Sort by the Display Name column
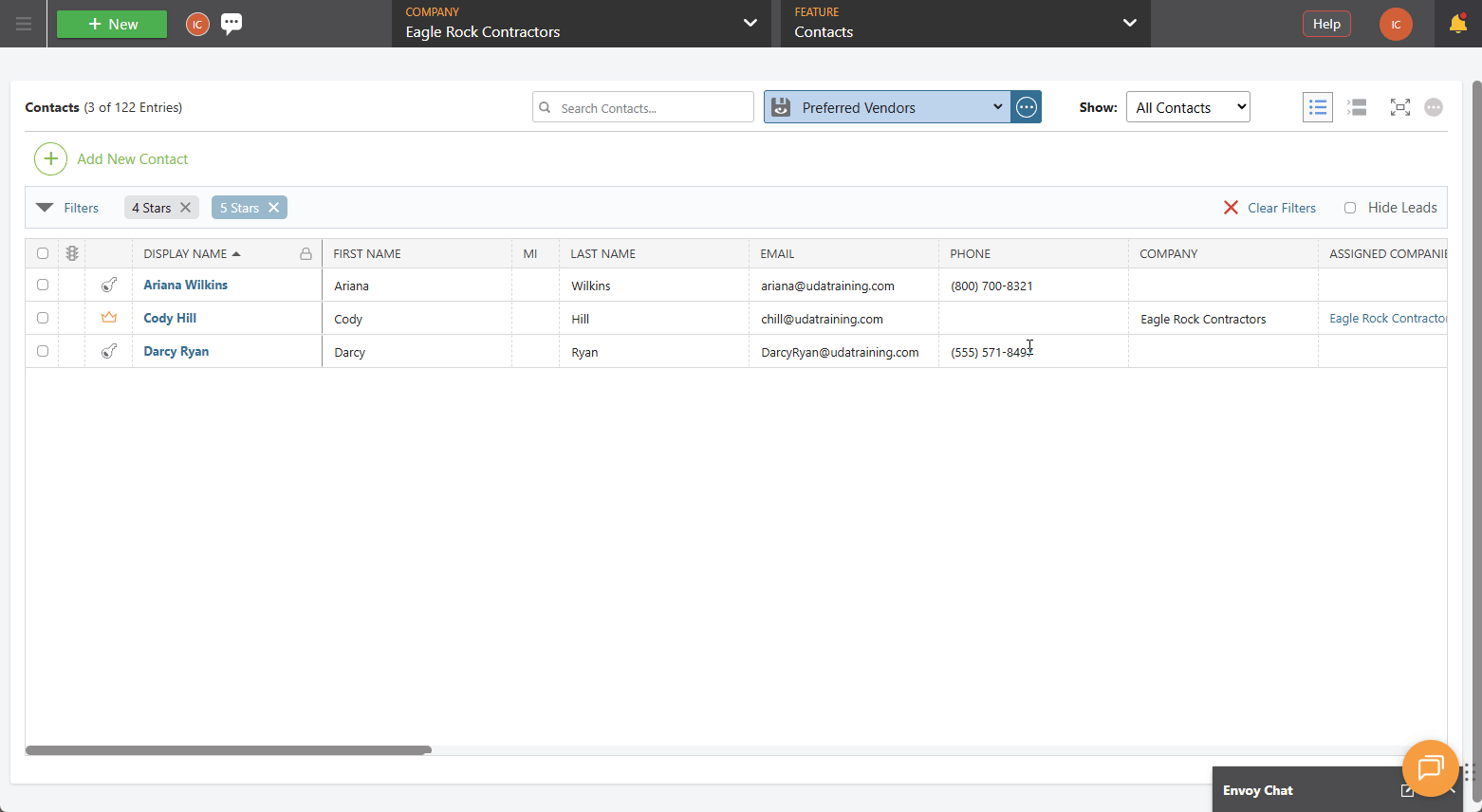The width and height of the screenshot is (1482, 812). coord(185,253)
